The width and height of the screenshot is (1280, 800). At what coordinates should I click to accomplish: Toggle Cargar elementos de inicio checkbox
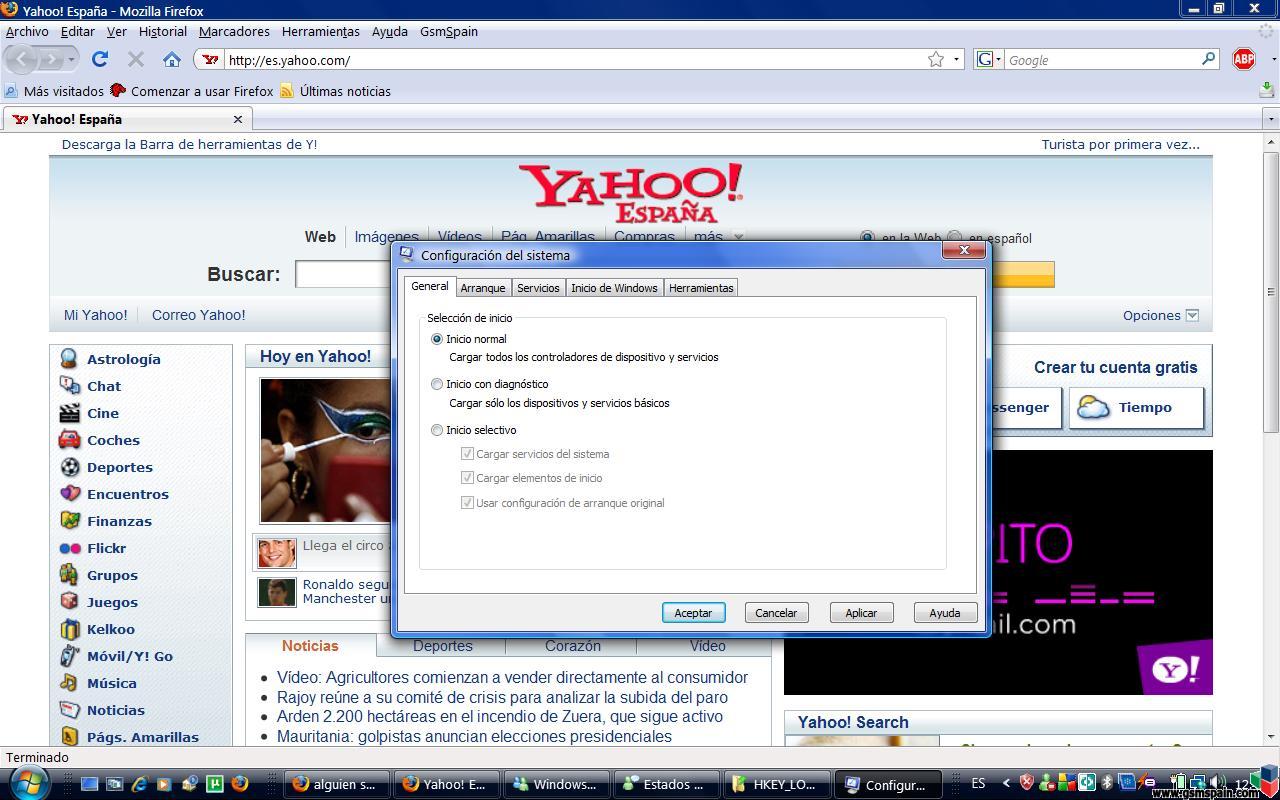[467, 478]
